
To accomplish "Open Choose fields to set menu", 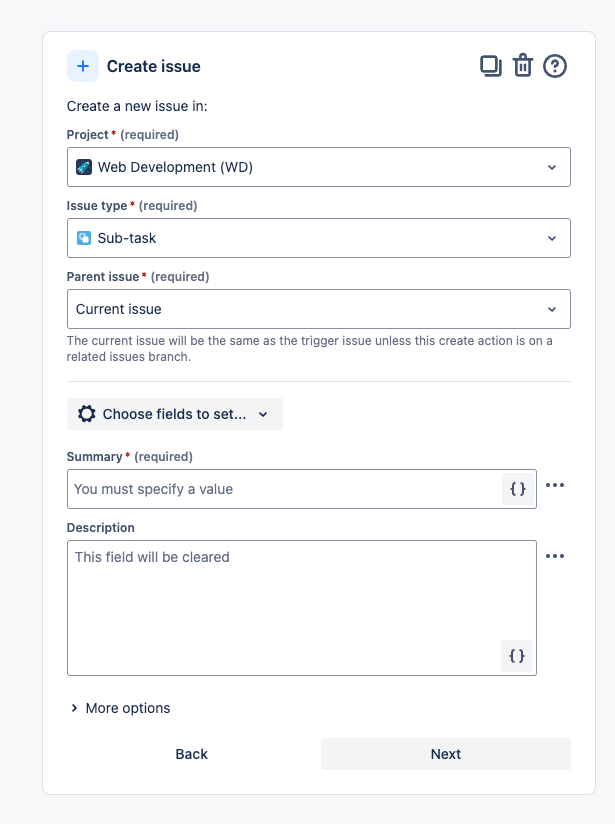I will (x=175, y=414).
